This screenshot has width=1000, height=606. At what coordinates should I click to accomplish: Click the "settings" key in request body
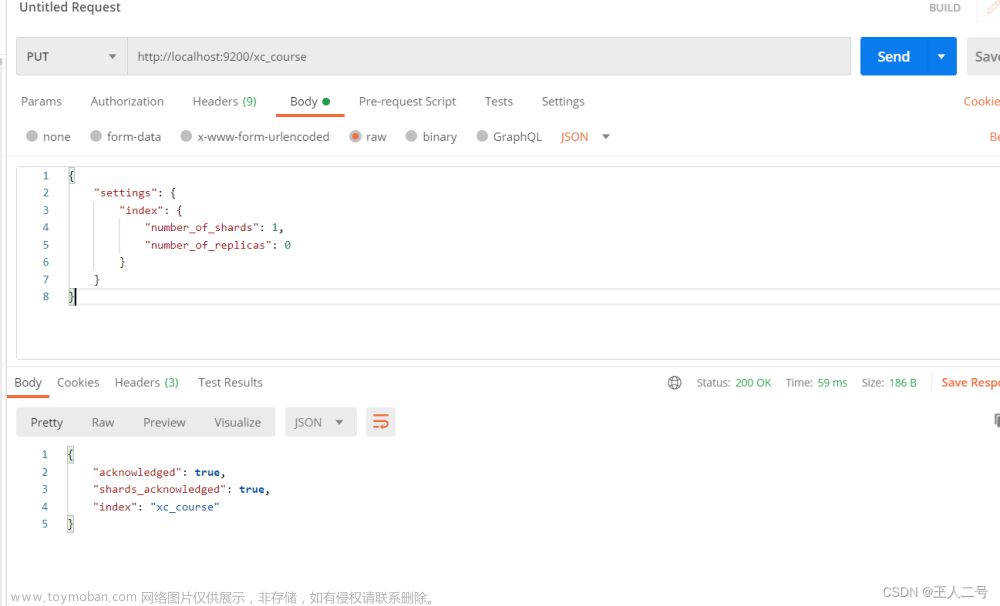(125, 193)
